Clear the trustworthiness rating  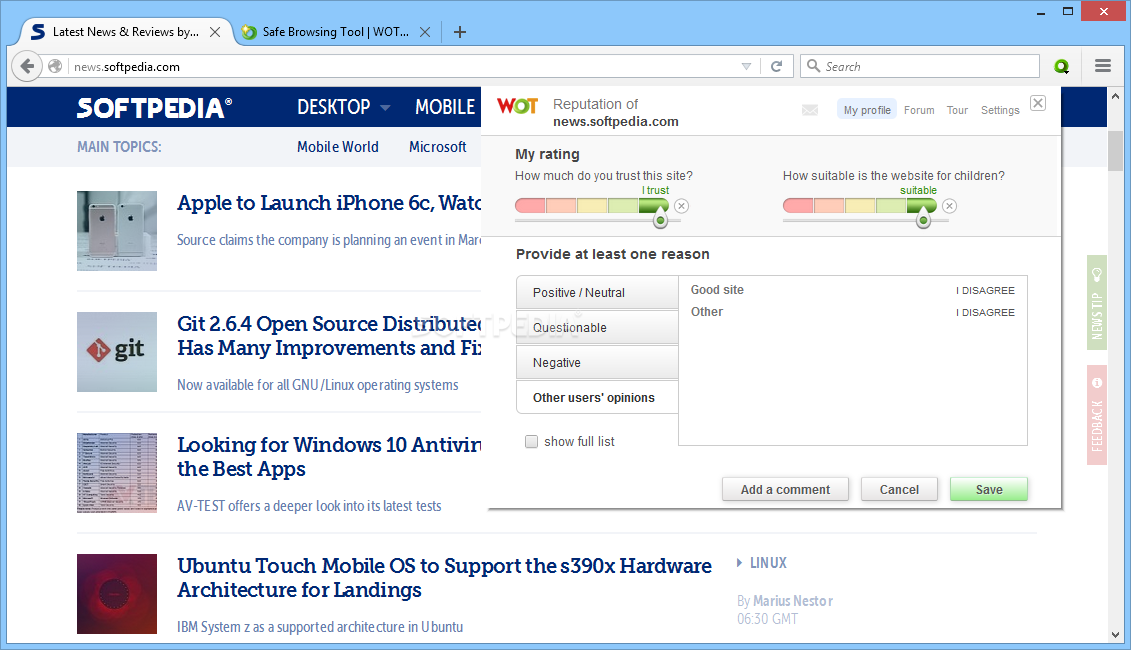click(682, 206)
